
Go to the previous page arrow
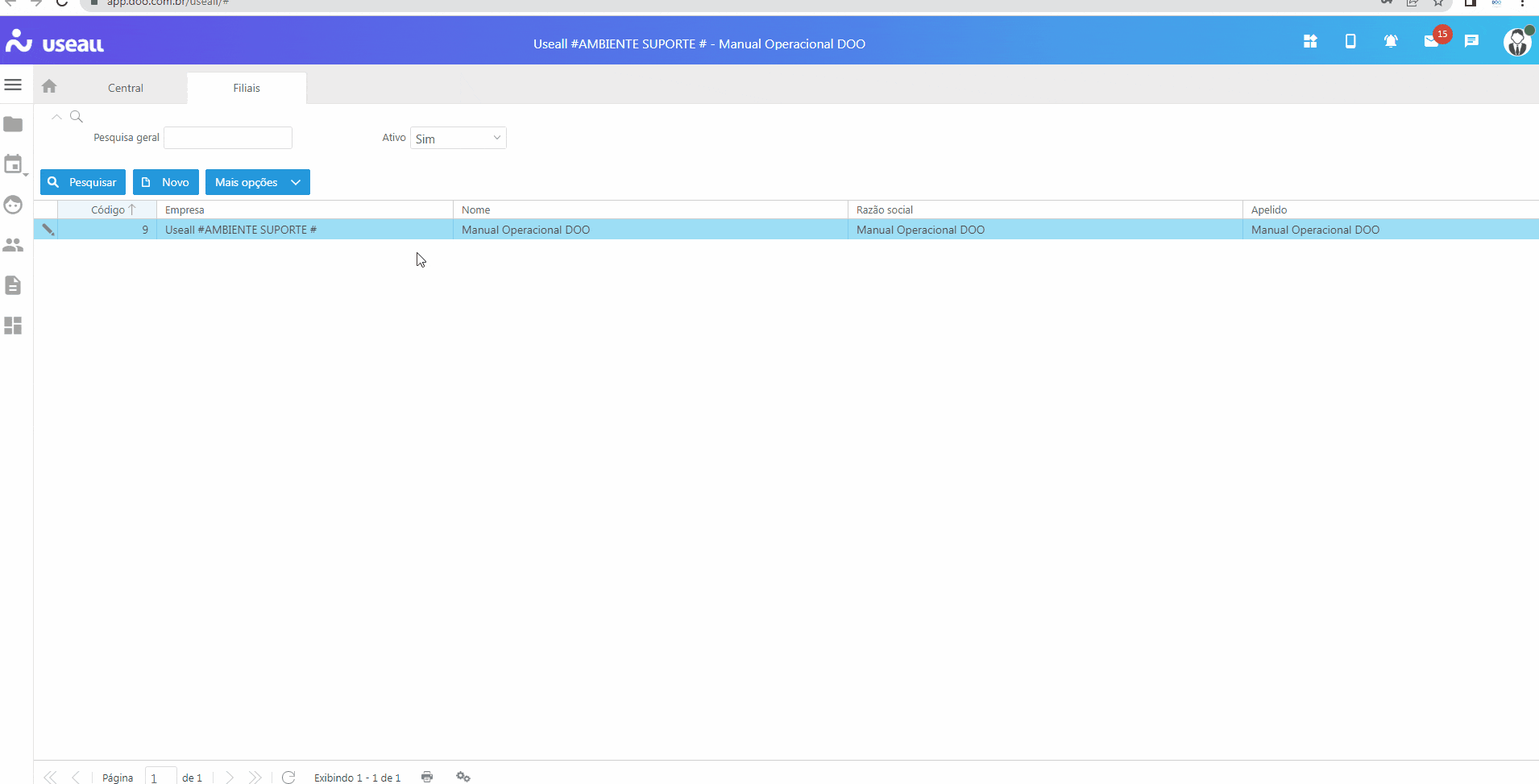coord(75,777)
